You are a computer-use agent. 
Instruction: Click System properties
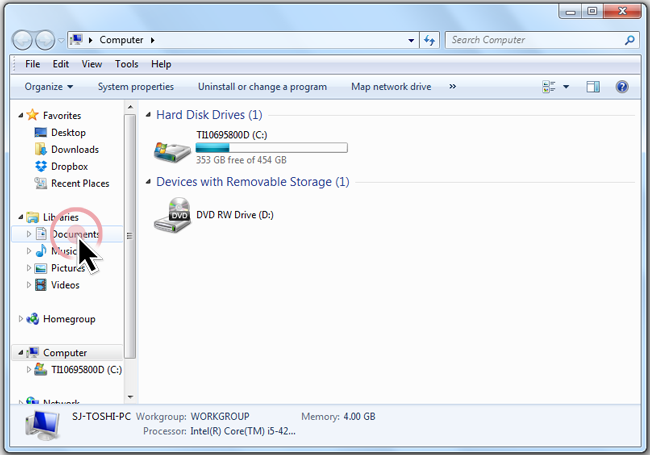(136, 87)
